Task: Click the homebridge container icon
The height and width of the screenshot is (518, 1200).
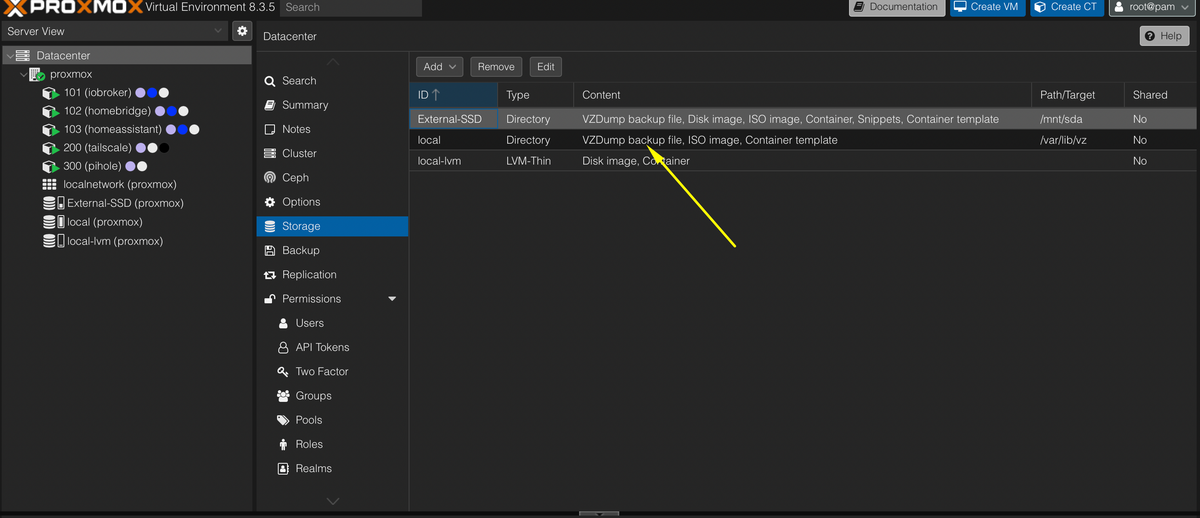Action: tap(50, 111)
